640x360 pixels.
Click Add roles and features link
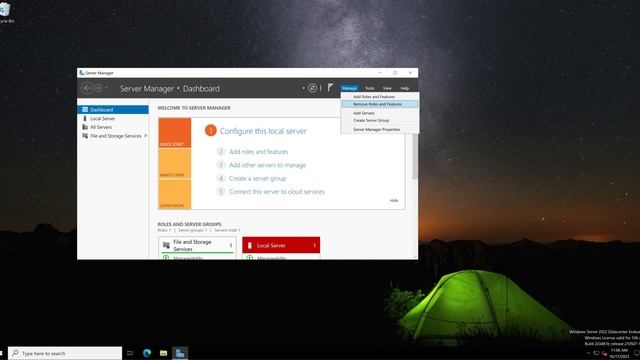[x=258, y=151]
